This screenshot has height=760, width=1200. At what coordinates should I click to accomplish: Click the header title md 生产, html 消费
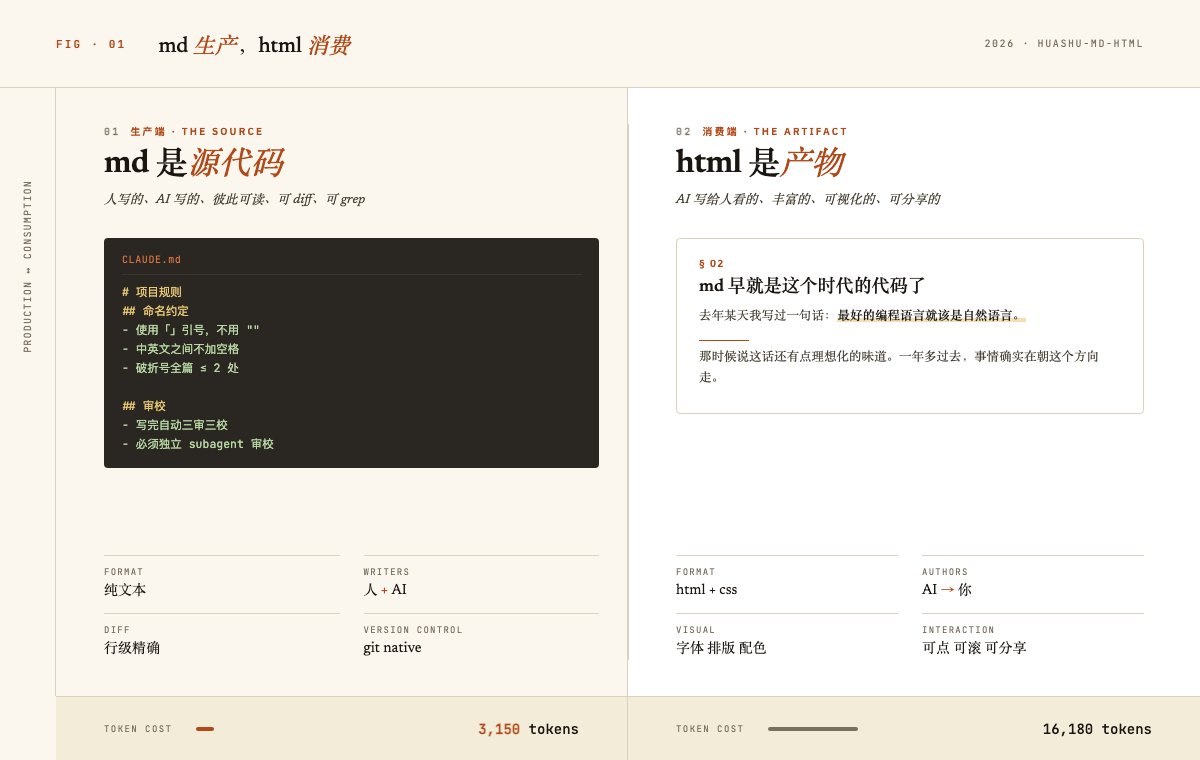click(254, 45)
